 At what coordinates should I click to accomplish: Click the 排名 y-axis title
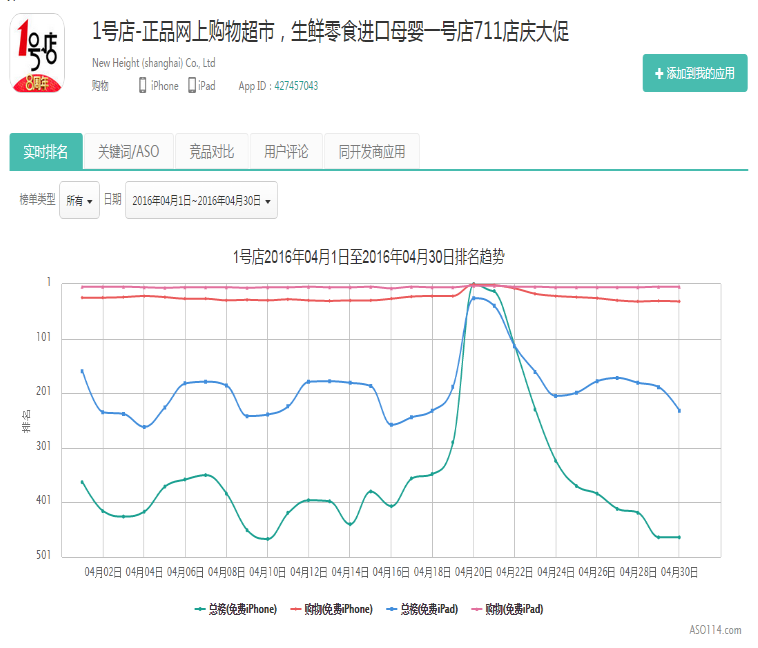[x=26, y=421]
